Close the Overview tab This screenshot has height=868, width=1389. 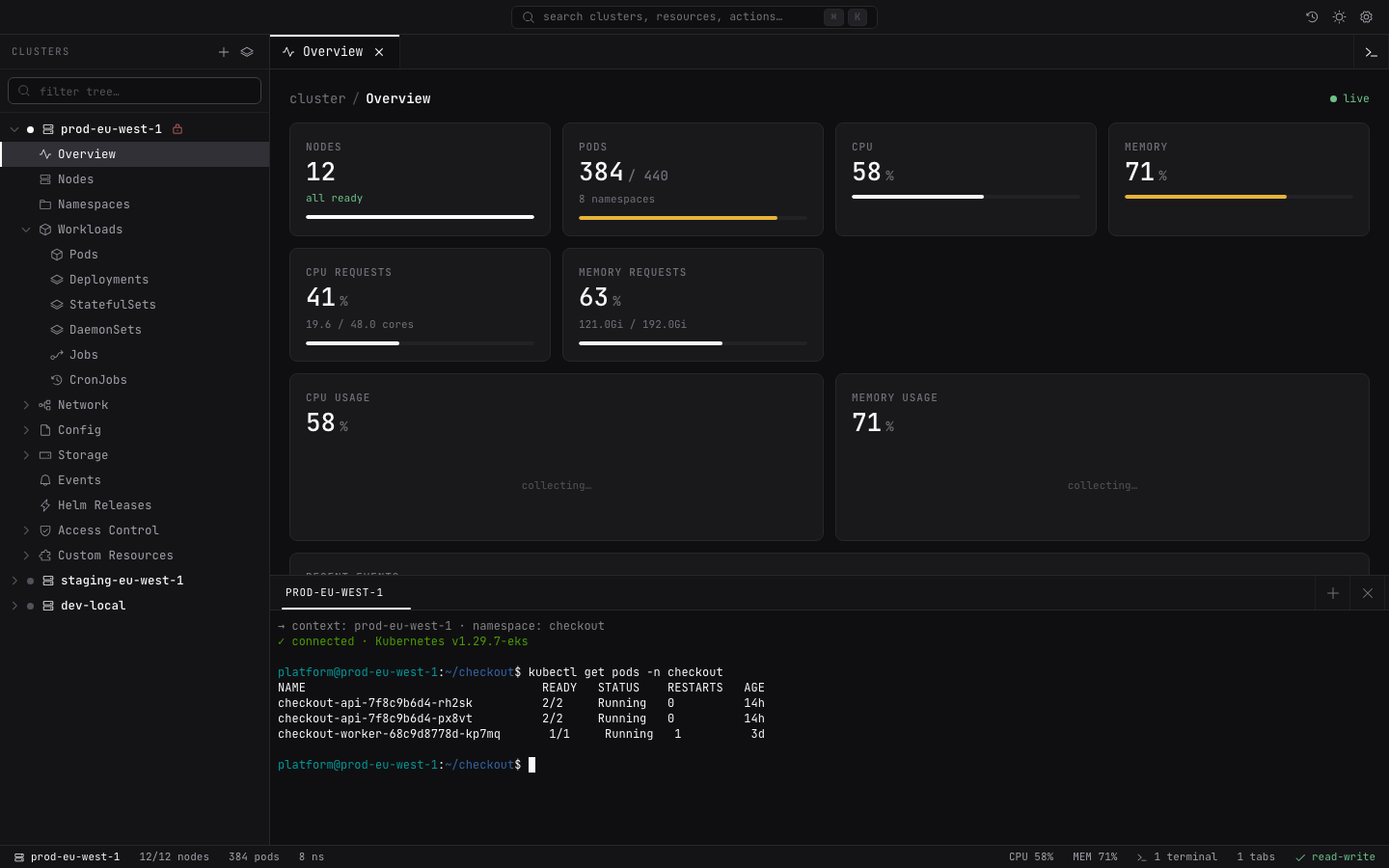tap(379, 52)
